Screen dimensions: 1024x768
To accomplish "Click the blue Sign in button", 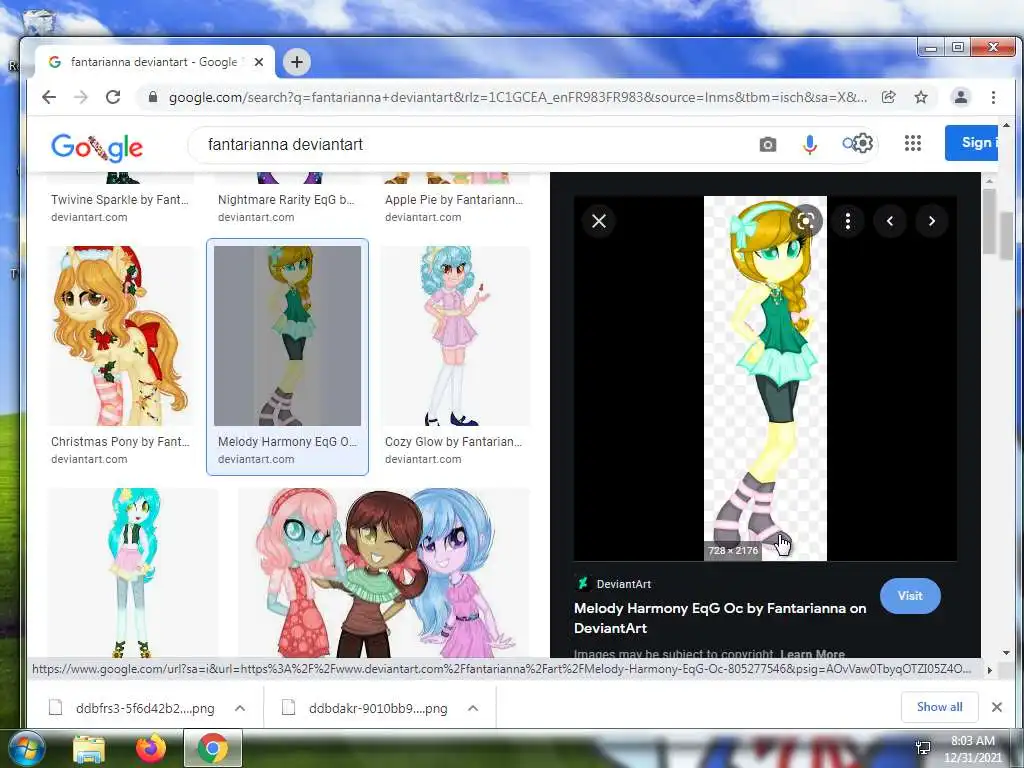I will pos(971,142).
